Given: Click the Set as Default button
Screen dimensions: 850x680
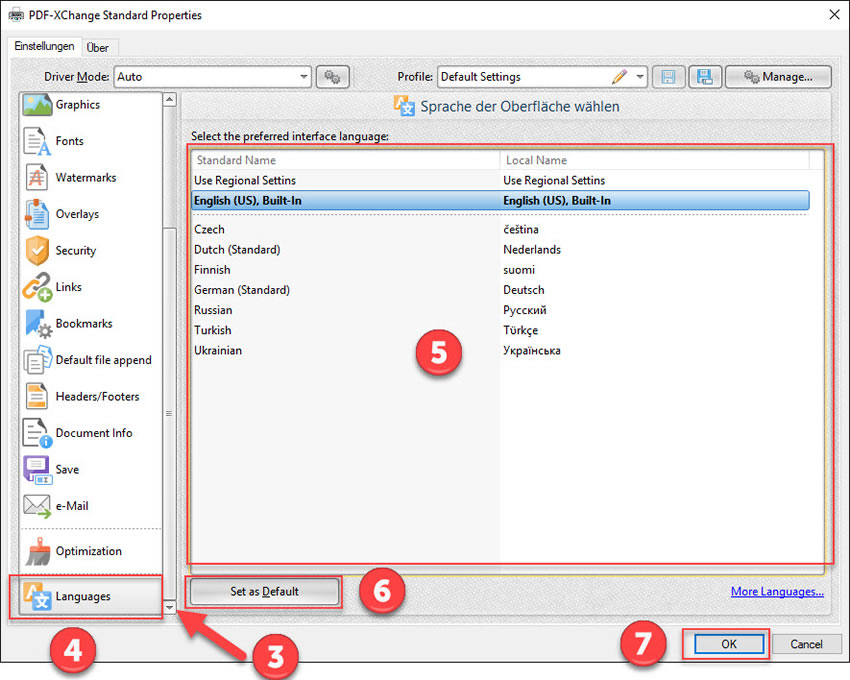Looking at the screenshot, I should pos(265,592).
